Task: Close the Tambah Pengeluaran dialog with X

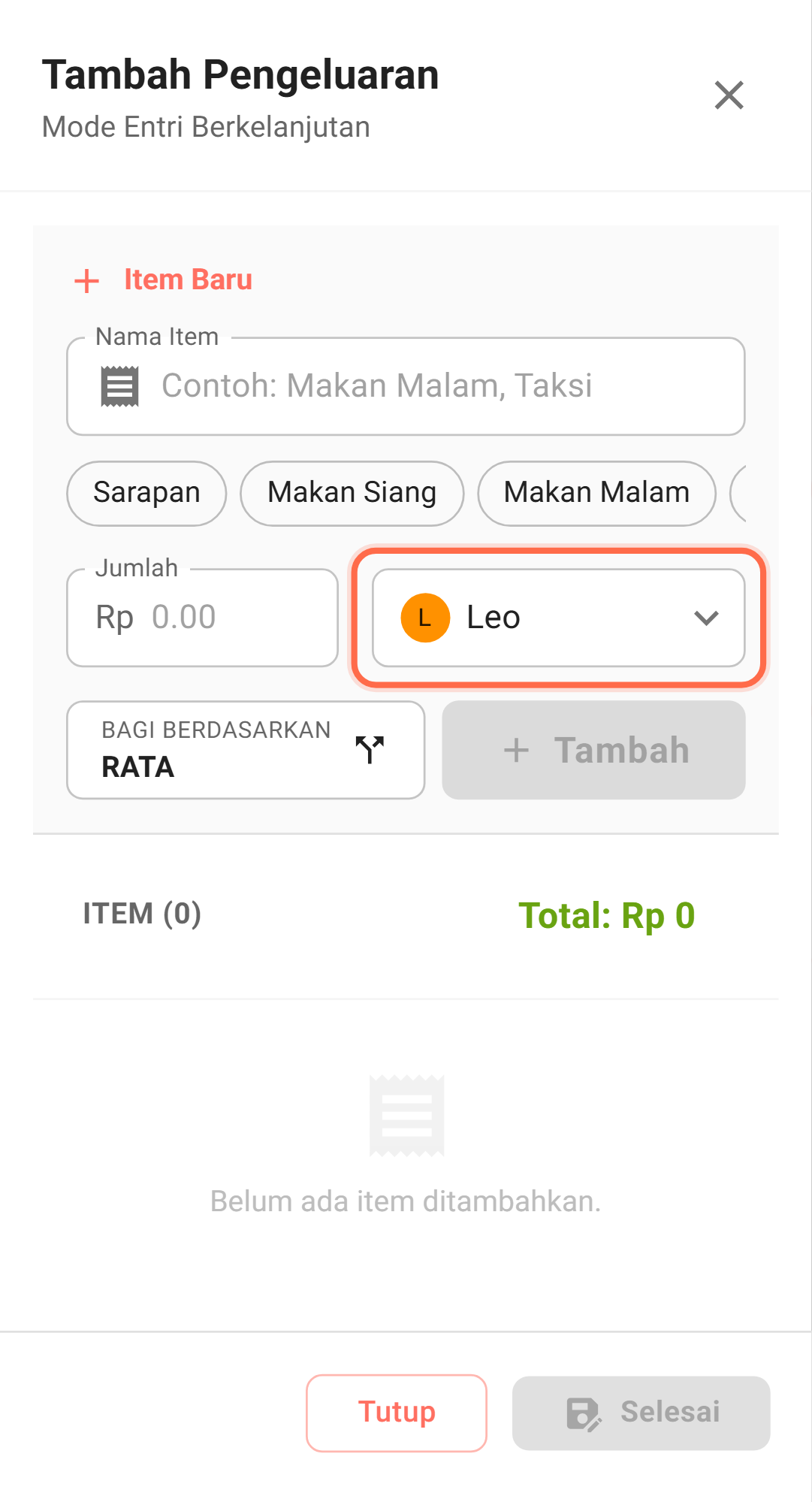Action: (729, 95)
